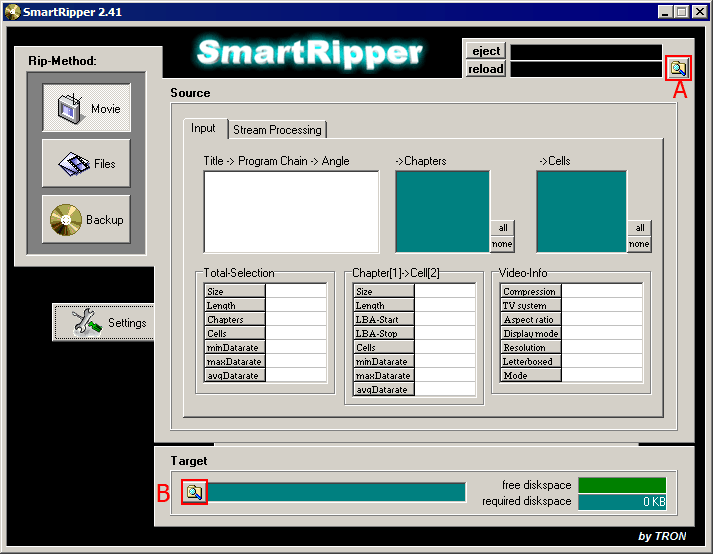
Task: Switch to the Input tab
Action: (x=203, y=128)
